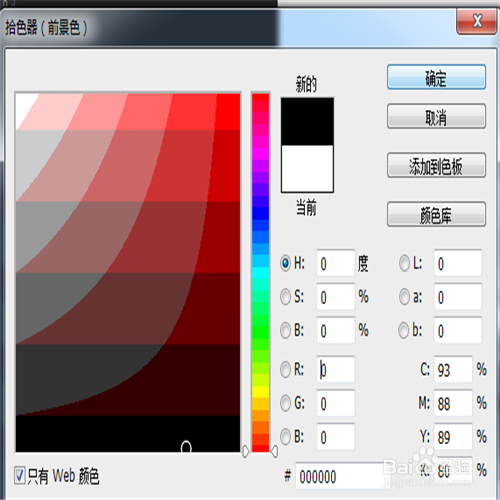Click the H degree input field

click(336, 263)
